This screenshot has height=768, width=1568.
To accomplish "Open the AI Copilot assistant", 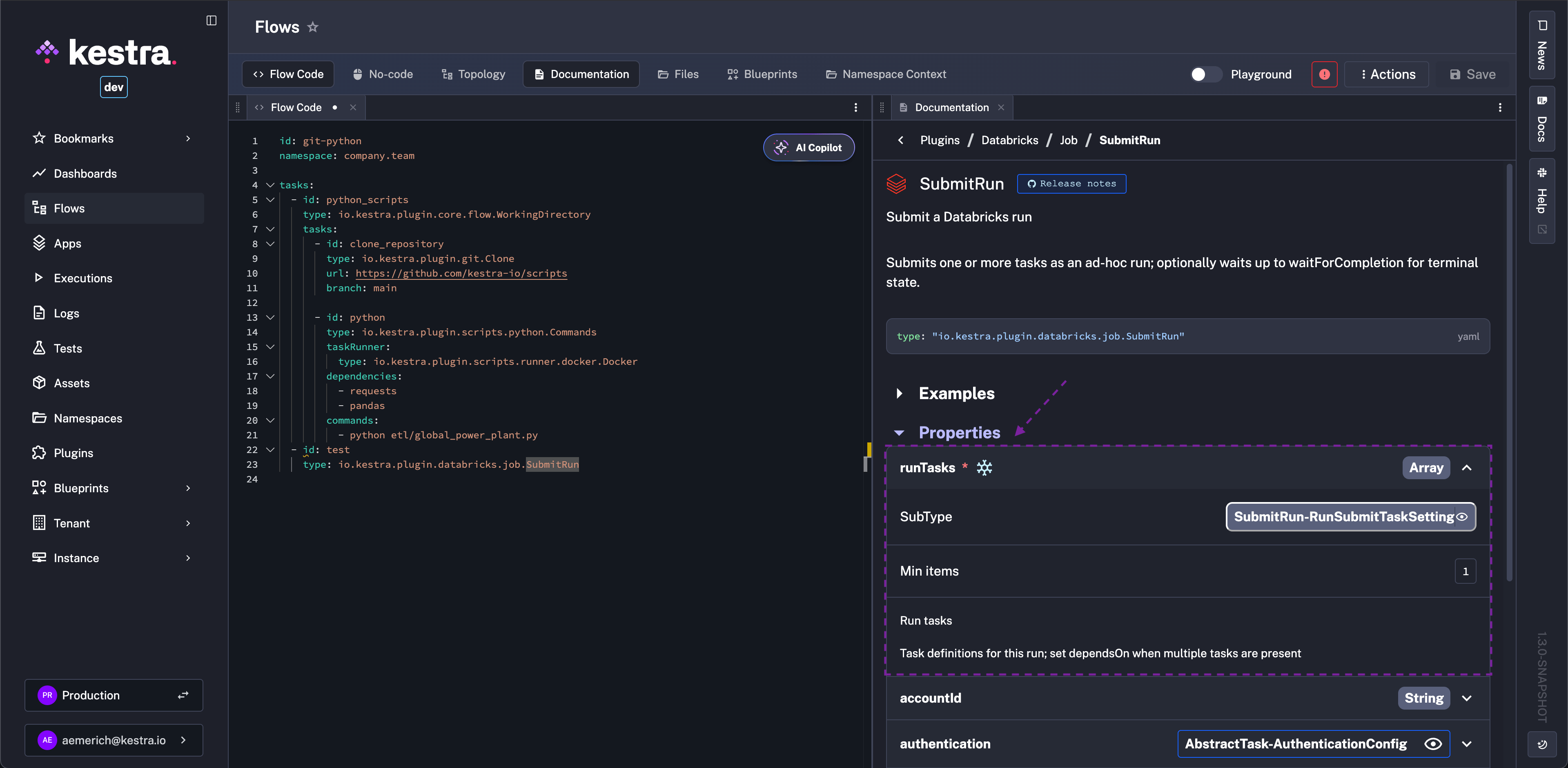I will point(808,147).
